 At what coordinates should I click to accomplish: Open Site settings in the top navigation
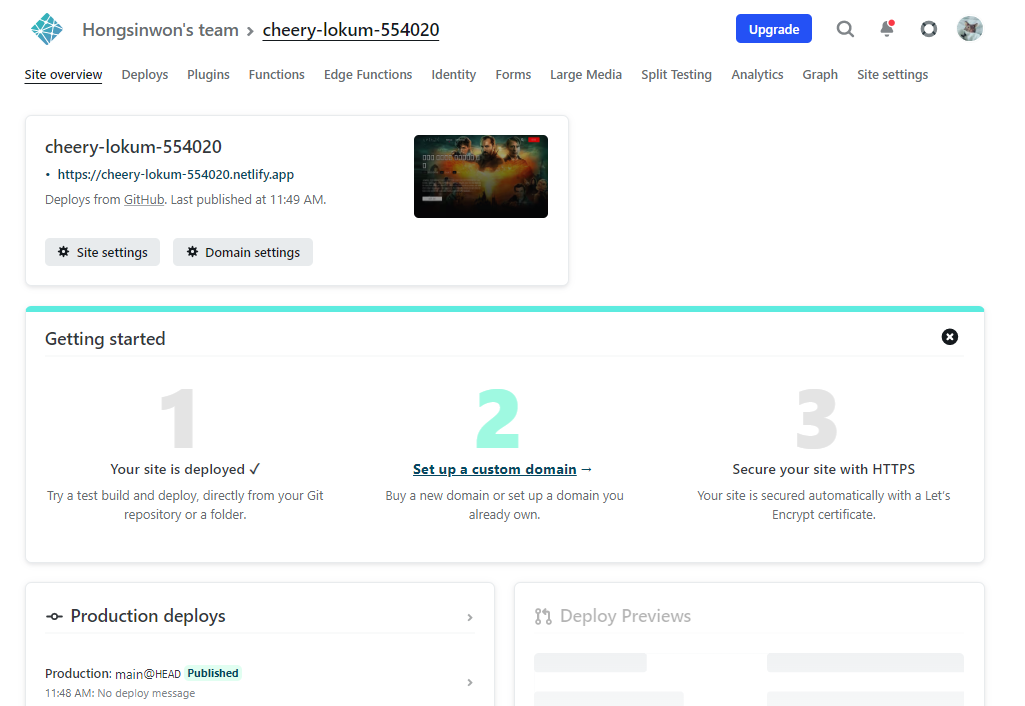coord(892,75)
